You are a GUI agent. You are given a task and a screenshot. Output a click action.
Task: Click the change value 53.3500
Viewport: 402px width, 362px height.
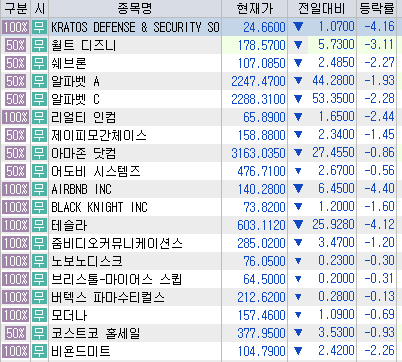[x=333, y=99]
